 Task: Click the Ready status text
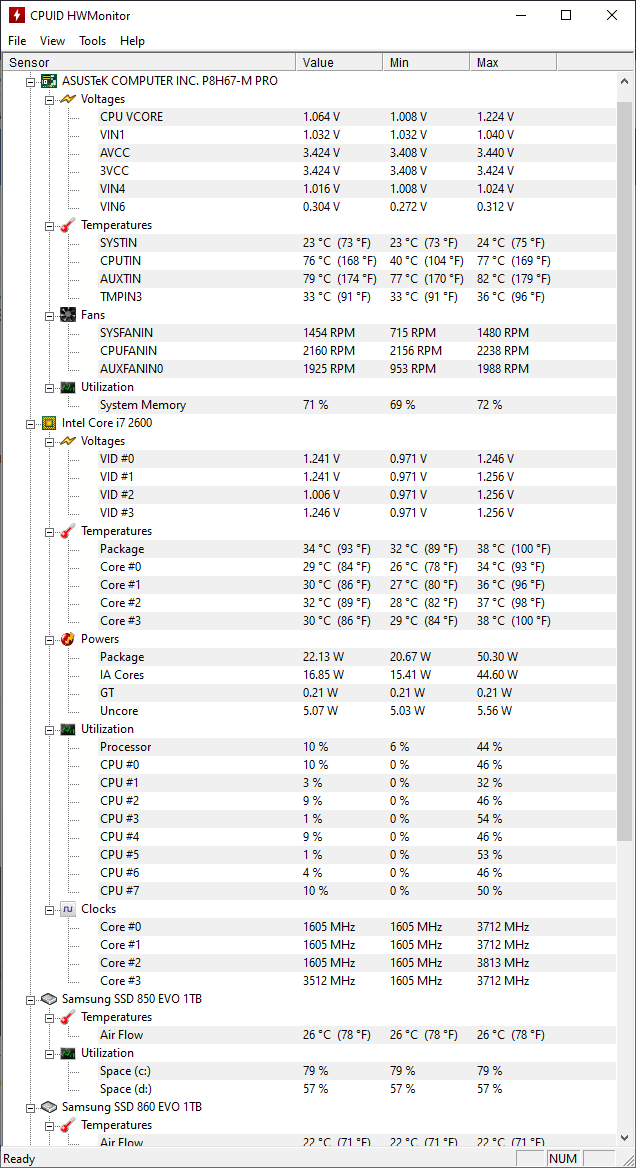pos(19,1158)
